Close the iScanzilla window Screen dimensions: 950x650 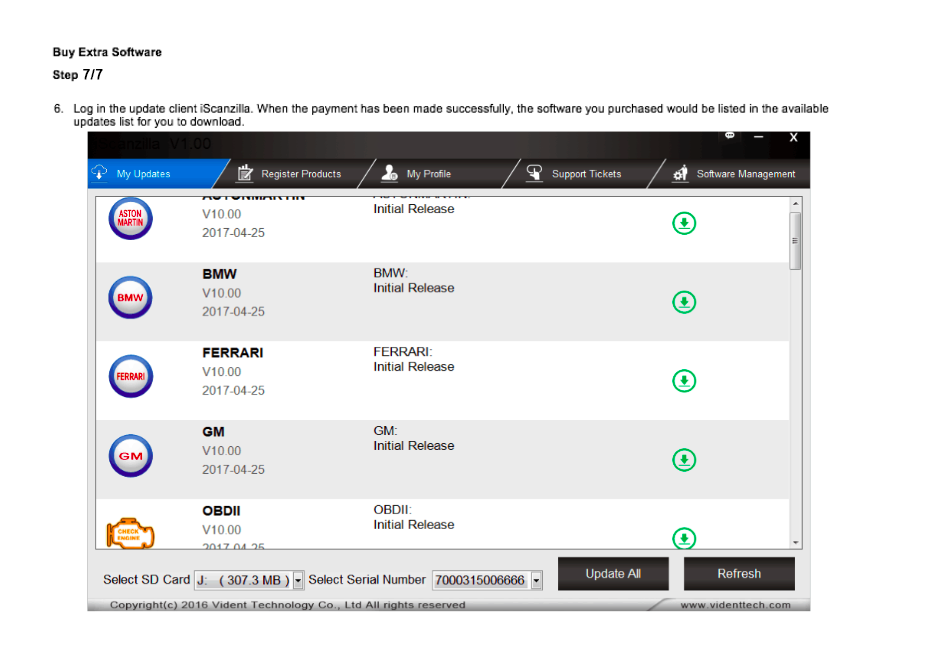tap(793, 138)
